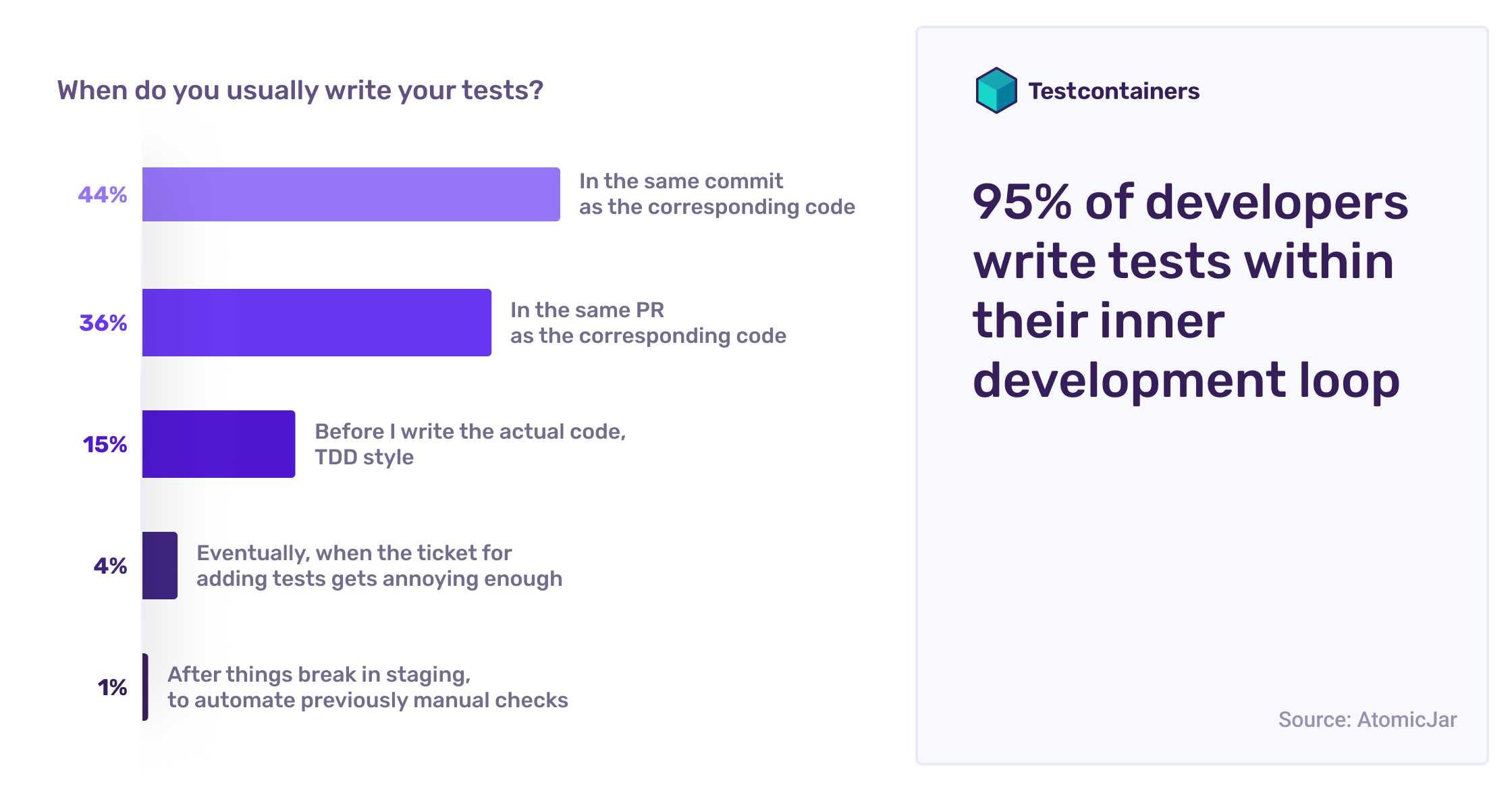Click the '95% of developers' headline
Image resolution: width=1512 pixels, height=791 pixels.
pyautogui.click(x=1191, y=292)
